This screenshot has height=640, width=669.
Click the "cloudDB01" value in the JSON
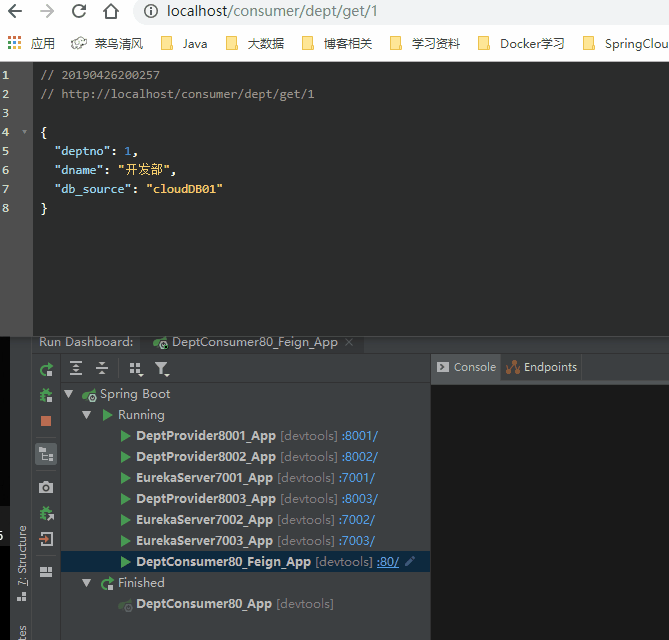point(184,189)
